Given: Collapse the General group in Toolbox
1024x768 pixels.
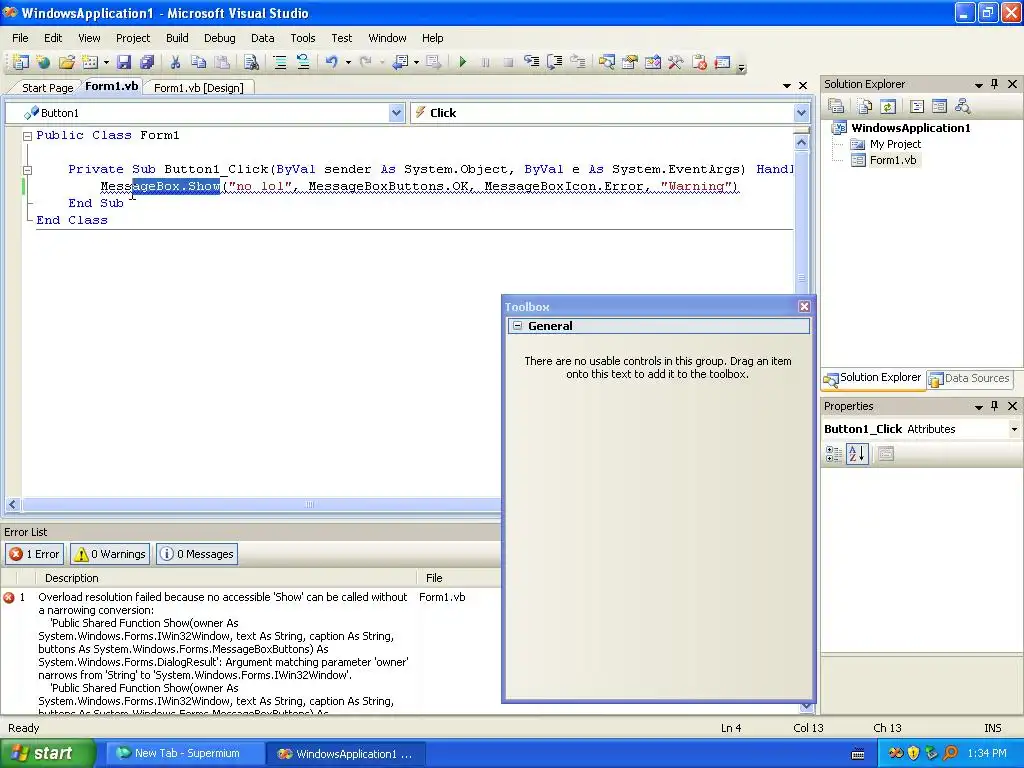Looking at the screenshot, I should pyautogui.click(x=518, y=325).
